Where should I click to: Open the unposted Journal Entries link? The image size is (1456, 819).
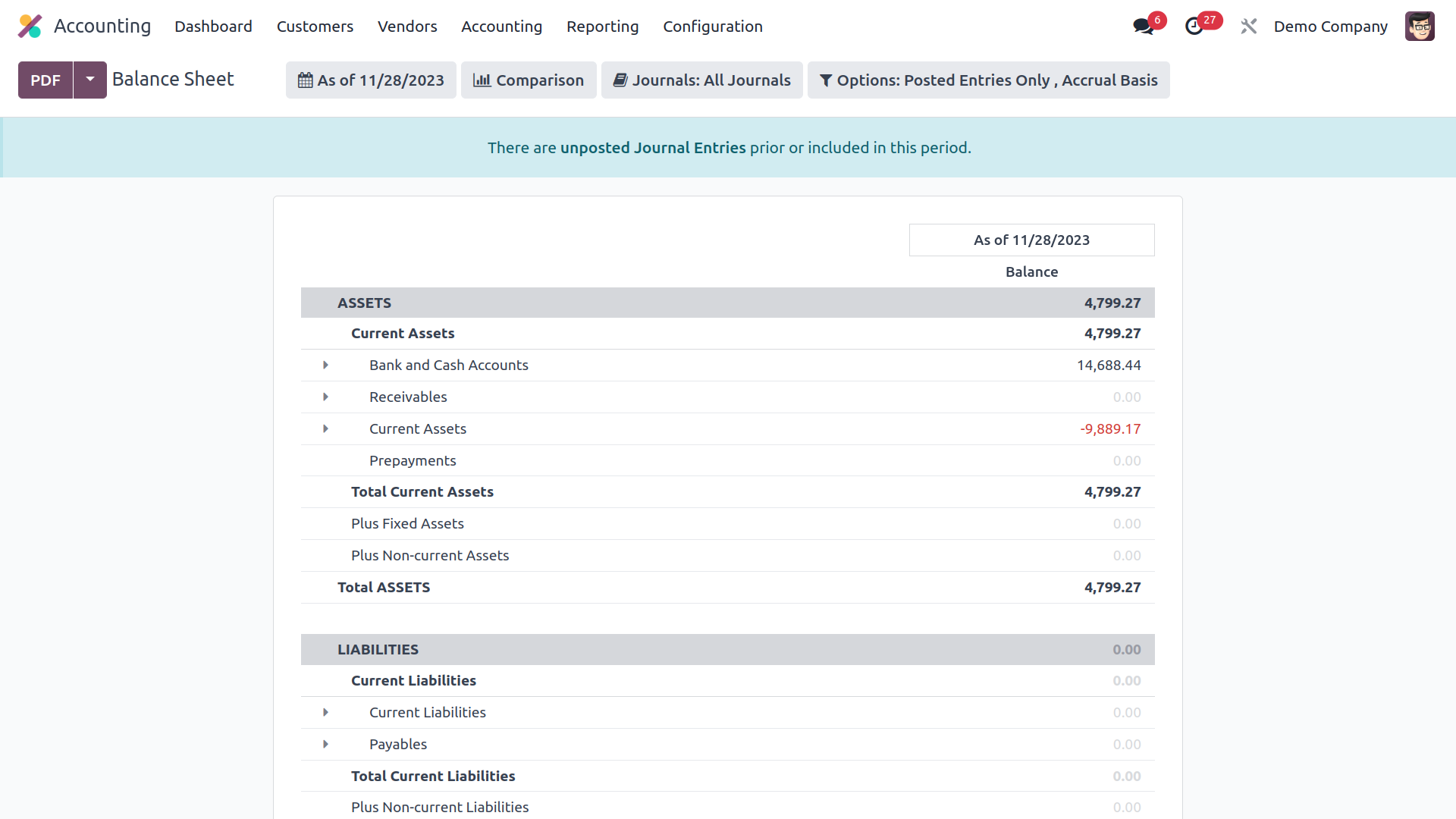(653, 148)
